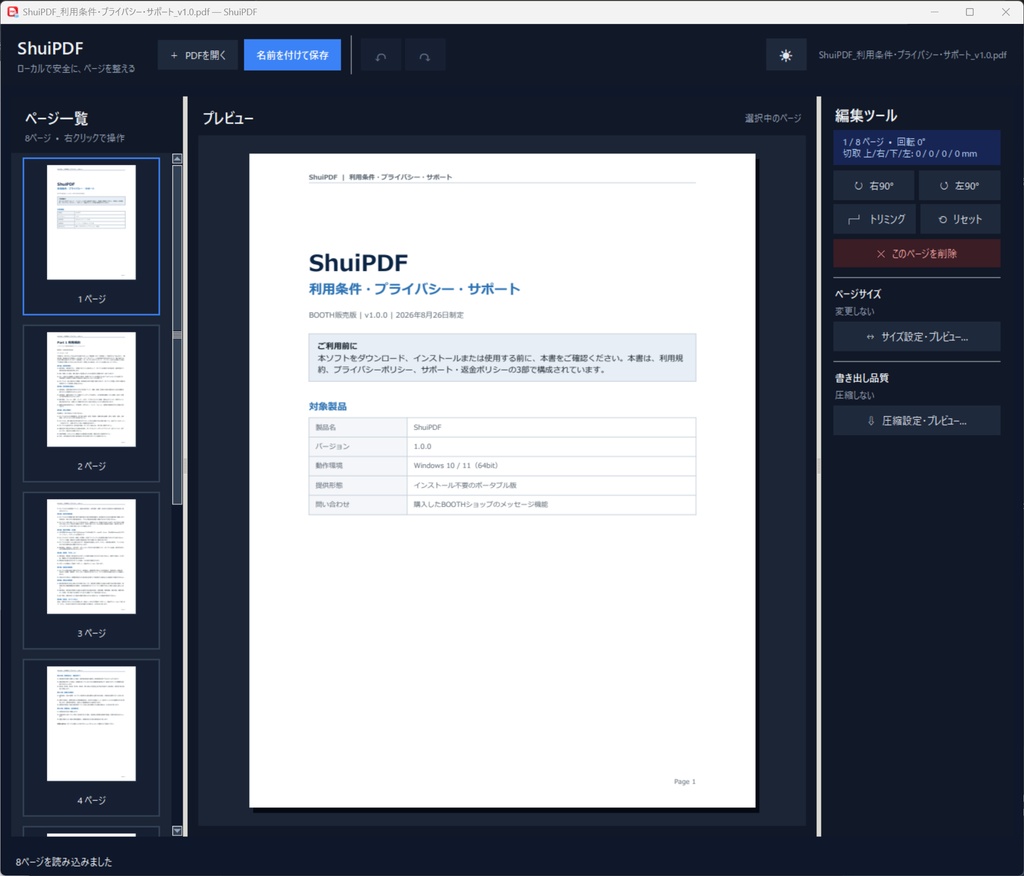Open a PDF with the PDFを開く button
Viewport: 1024px width, 876px height.
(x=198, y=56)
